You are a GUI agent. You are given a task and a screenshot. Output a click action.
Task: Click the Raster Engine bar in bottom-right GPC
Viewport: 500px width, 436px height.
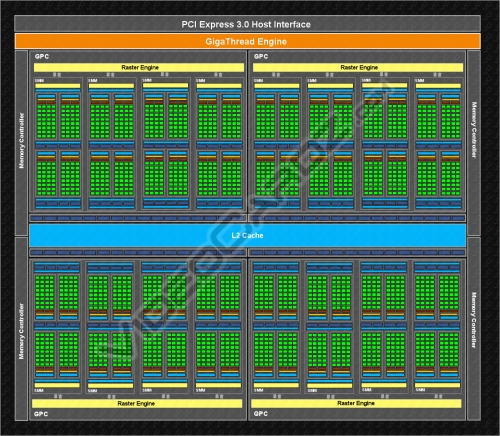[356, 403]
